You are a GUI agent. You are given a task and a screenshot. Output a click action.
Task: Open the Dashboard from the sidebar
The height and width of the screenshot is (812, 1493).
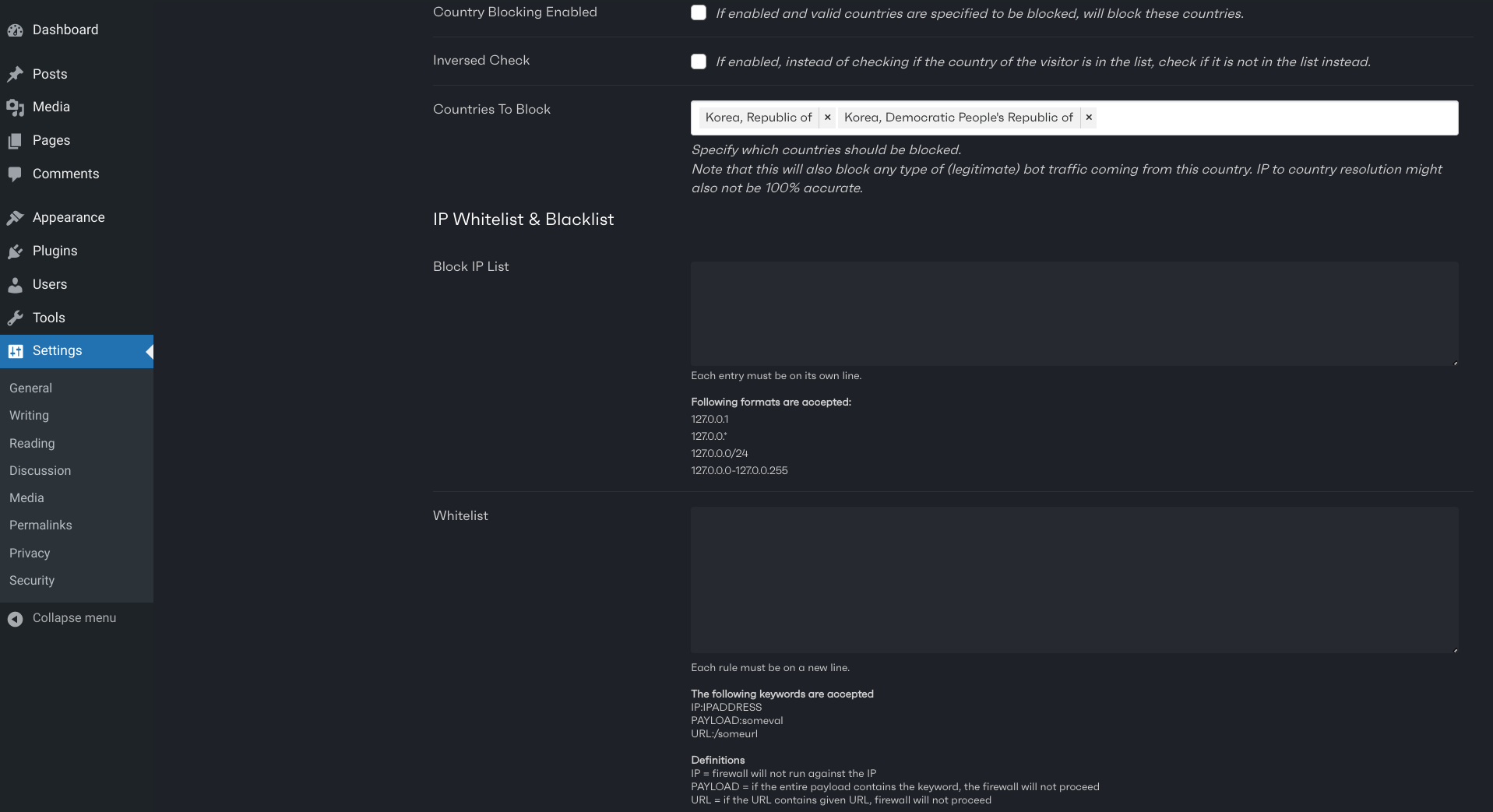click(x=16, y=30)
